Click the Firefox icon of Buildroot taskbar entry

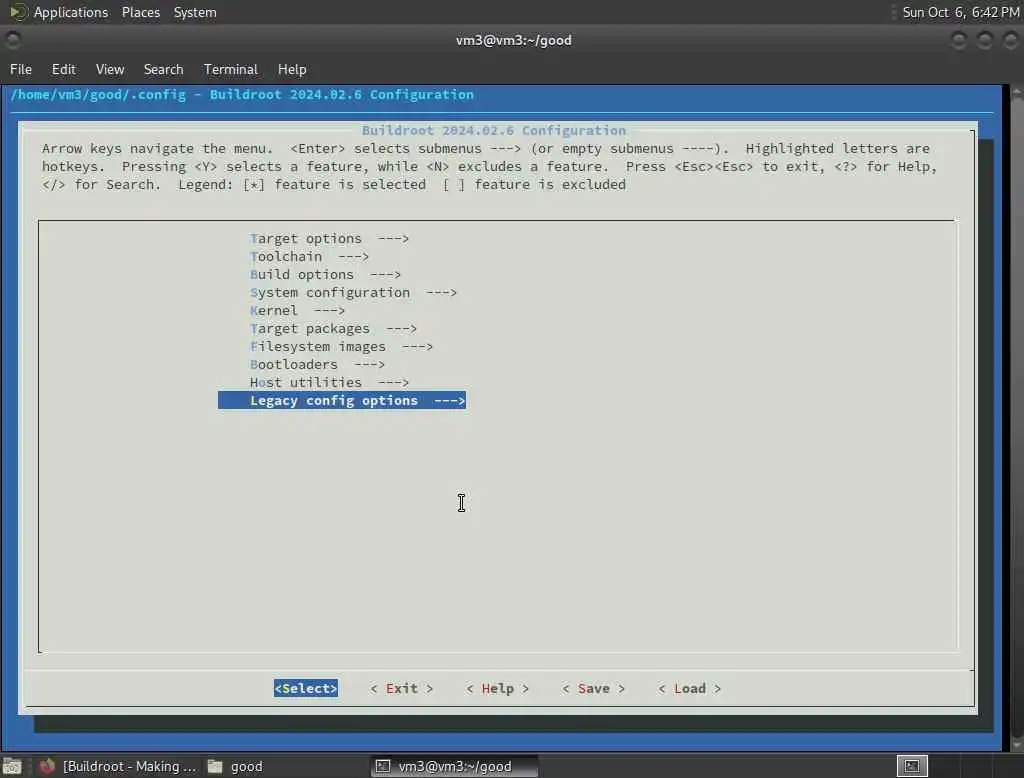[47, 766]
